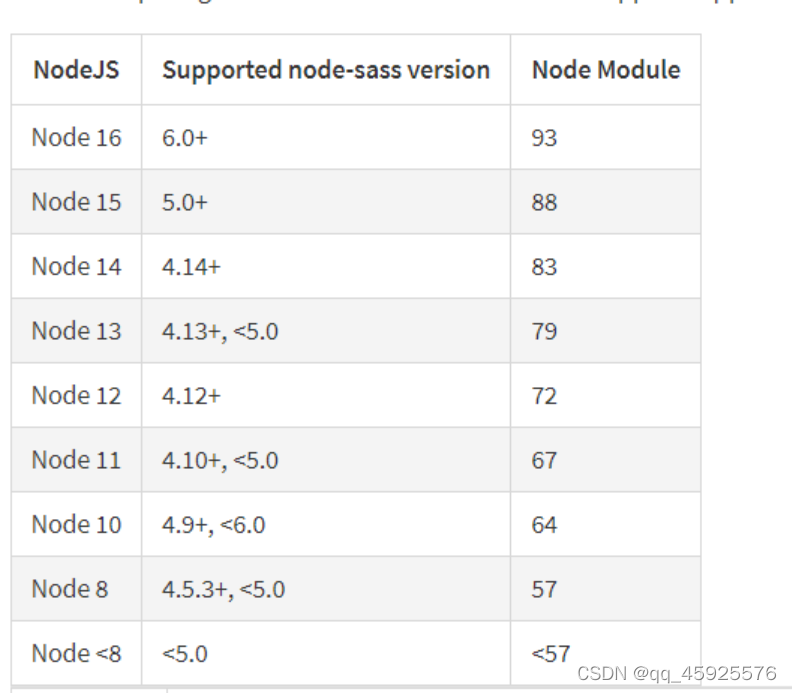The width and height of the screenshot is (792, 693).
Task: Click the NodeJS column header
Action: [x=76, y=70]
